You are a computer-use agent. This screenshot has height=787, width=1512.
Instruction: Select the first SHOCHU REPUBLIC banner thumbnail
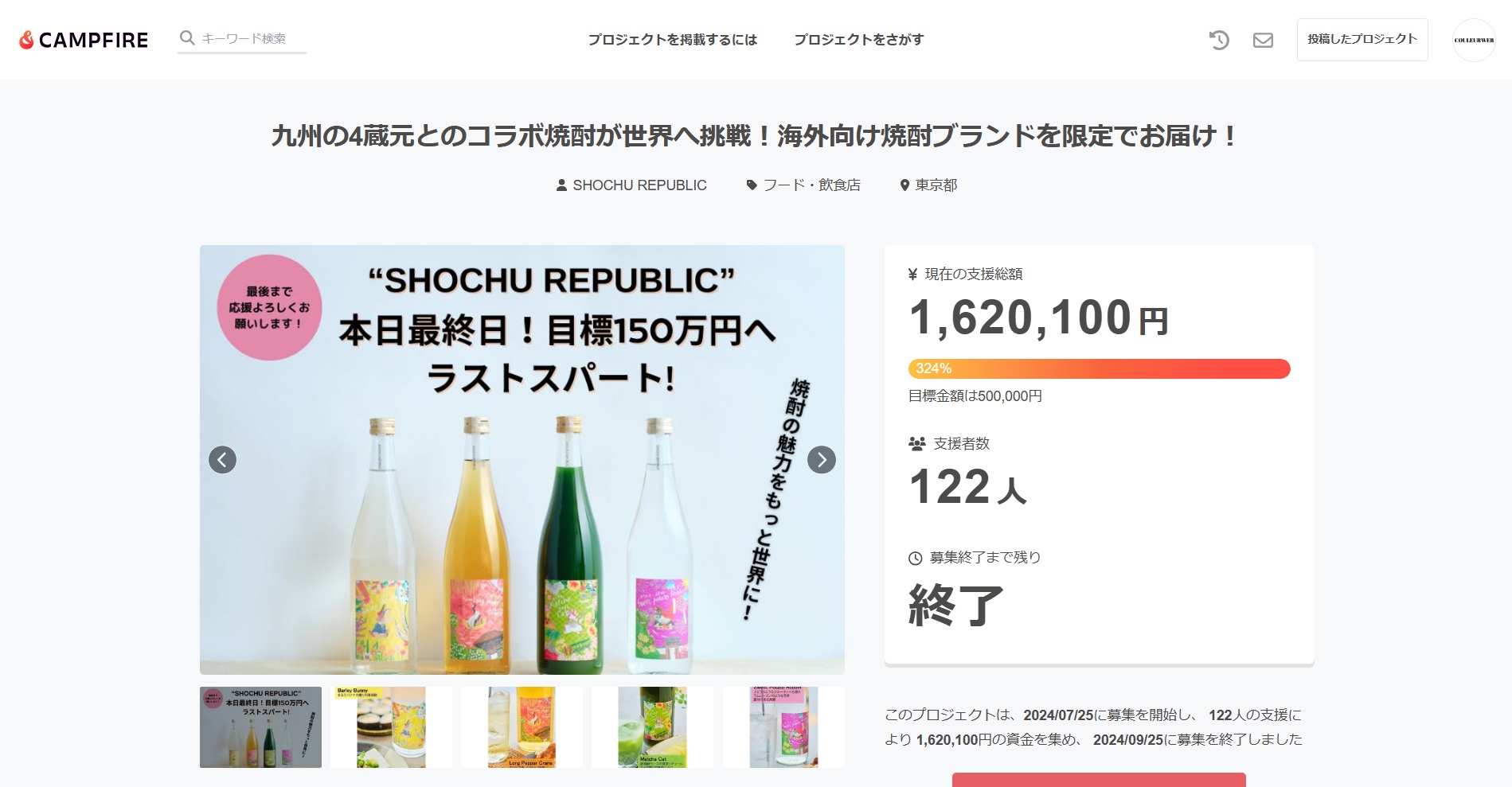(260, 727)
